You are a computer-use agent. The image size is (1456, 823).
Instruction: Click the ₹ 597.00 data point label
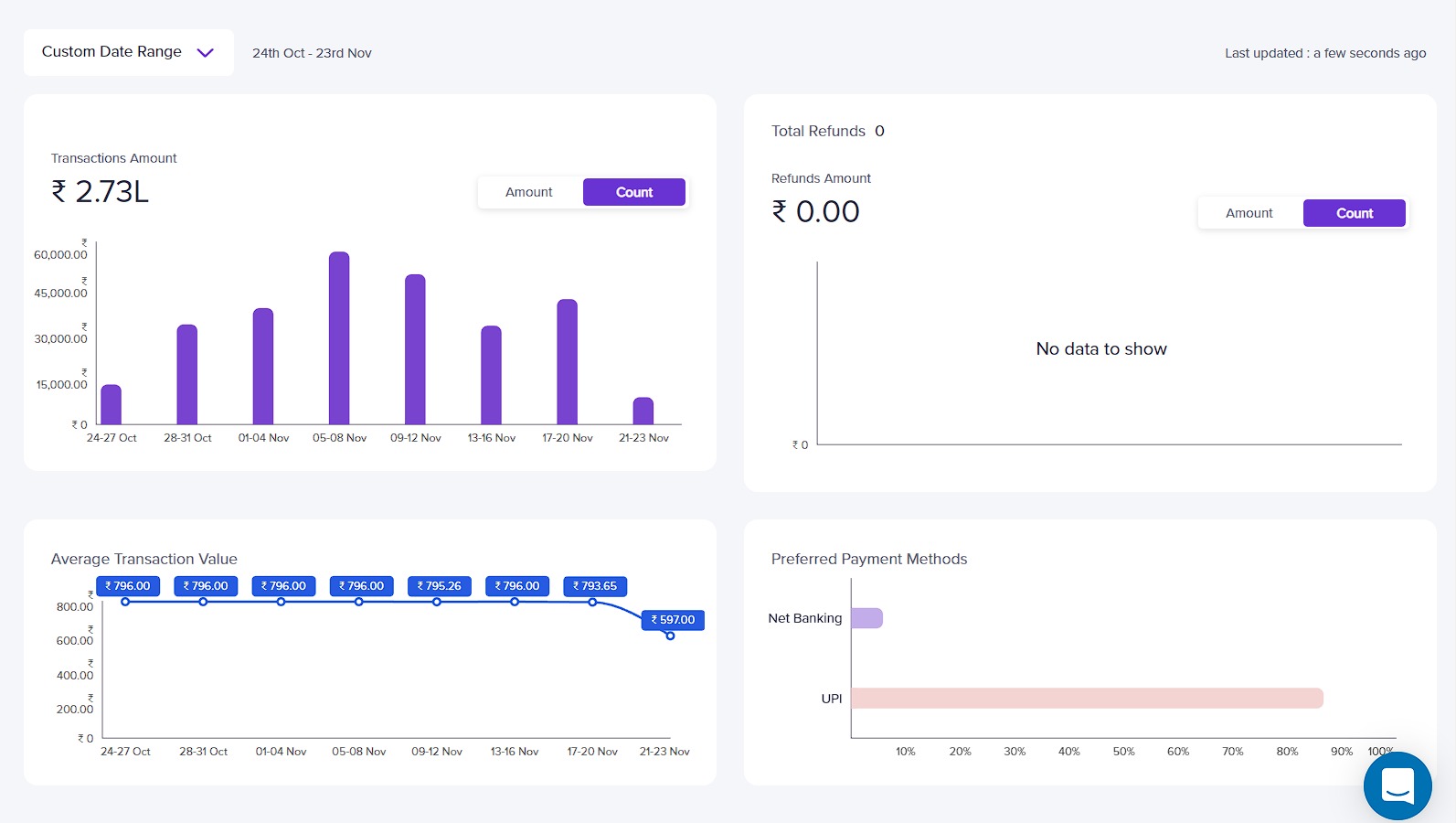[673, 620]
